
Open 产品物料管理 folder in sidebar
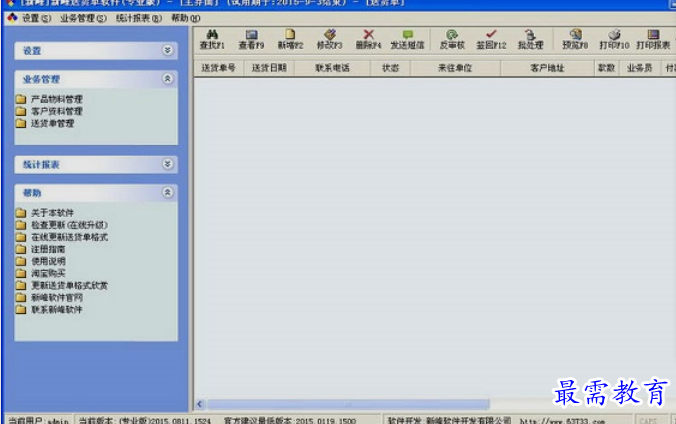(49, 99)
